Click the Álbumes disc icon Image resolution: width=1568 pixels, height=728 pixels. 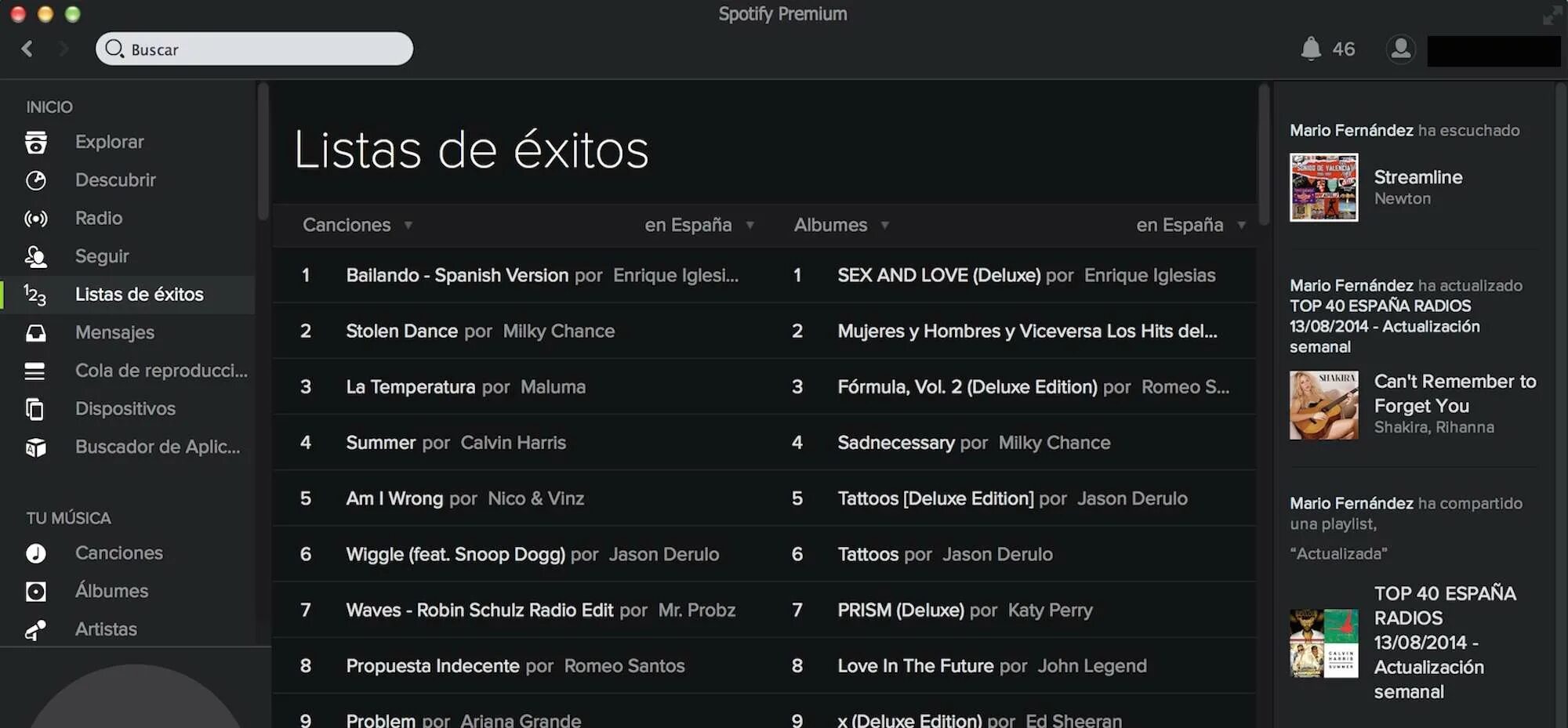coord(35,592)
